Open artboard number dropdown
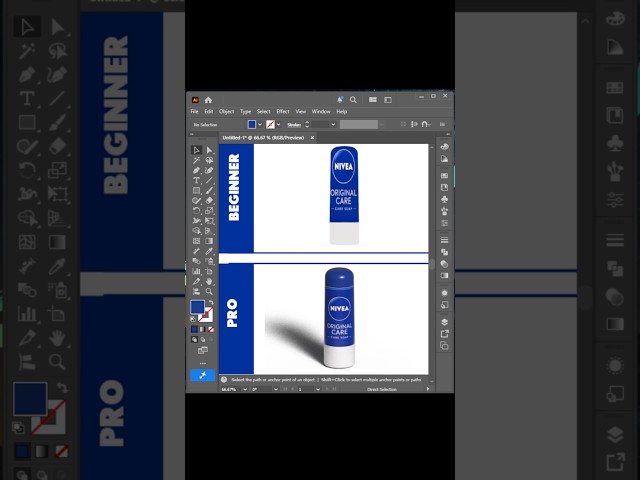Image resolution: width=640 pixels, height=480 pixels. coord(318,389)
